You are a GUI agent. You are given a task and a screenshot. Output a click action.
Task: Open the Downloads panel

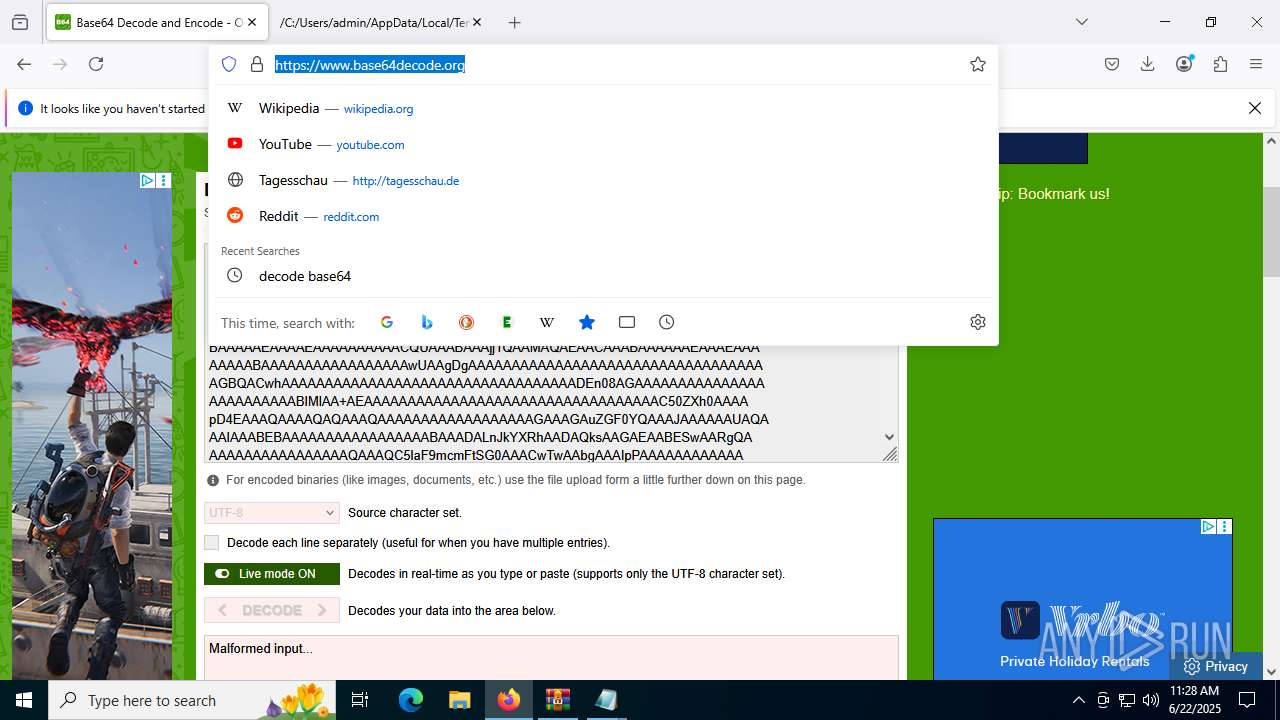1148,64
